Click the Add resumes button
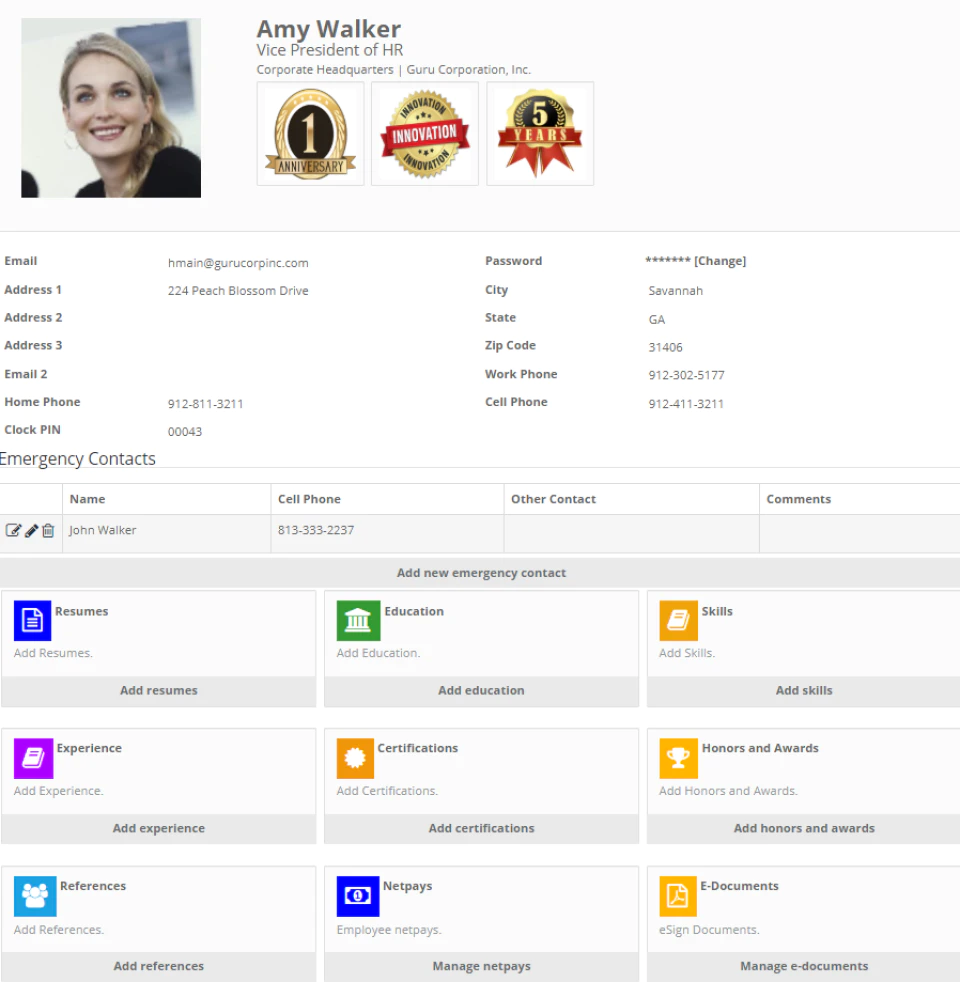This screenshot has width=960, height=982. coord(158,691)
